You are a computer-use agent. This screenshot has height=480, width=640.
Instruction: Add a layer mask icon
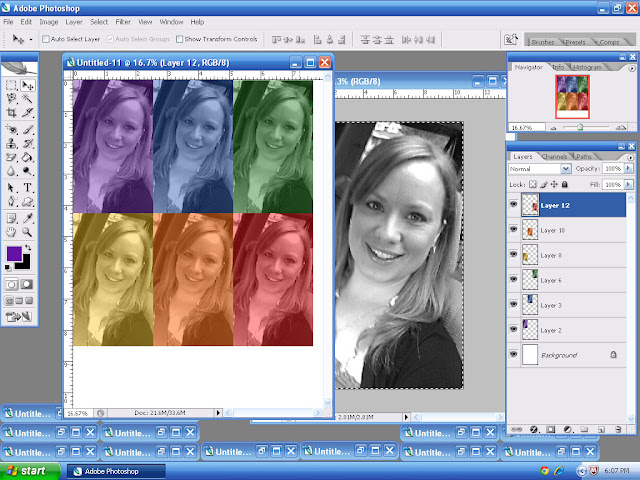[551, 429]
